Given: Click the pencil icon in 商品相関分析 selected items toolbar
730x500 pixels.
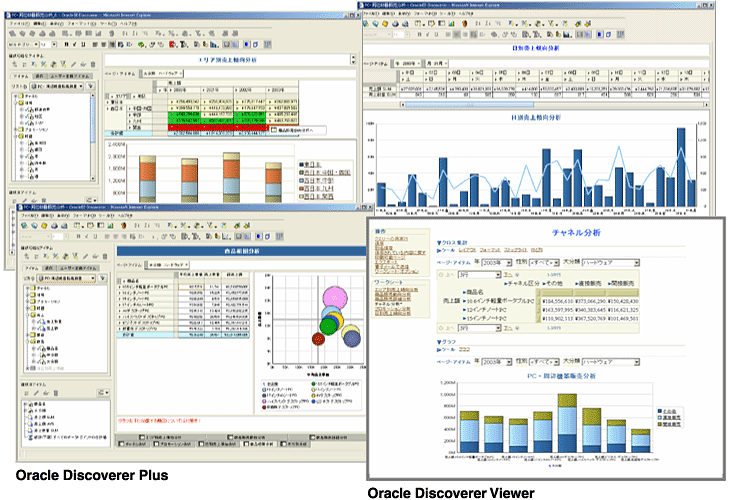Looking at the screenshot, I should (36, 393).
